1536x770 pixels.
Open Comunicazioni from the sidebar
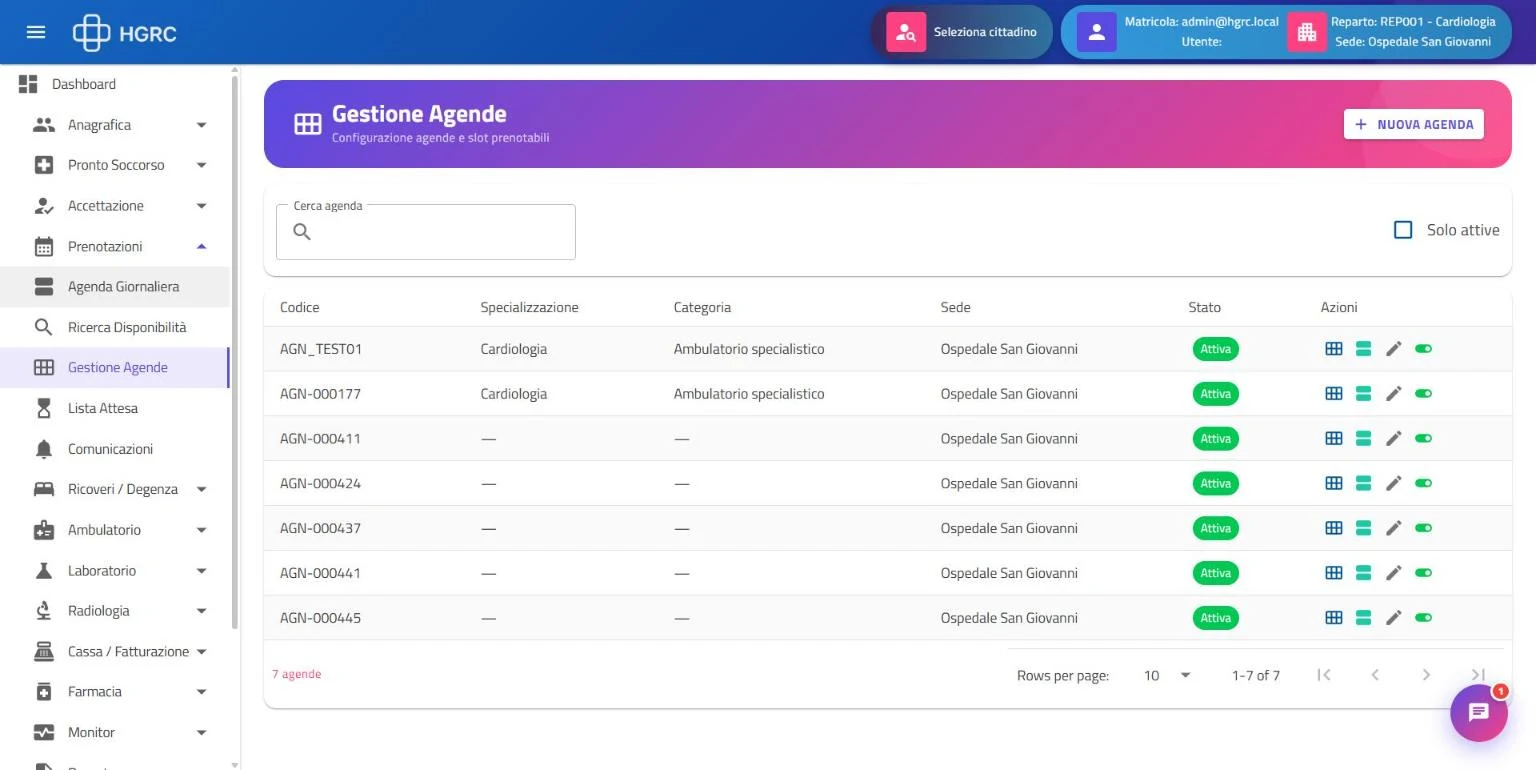pyautogui.click(x=115, y=449)
